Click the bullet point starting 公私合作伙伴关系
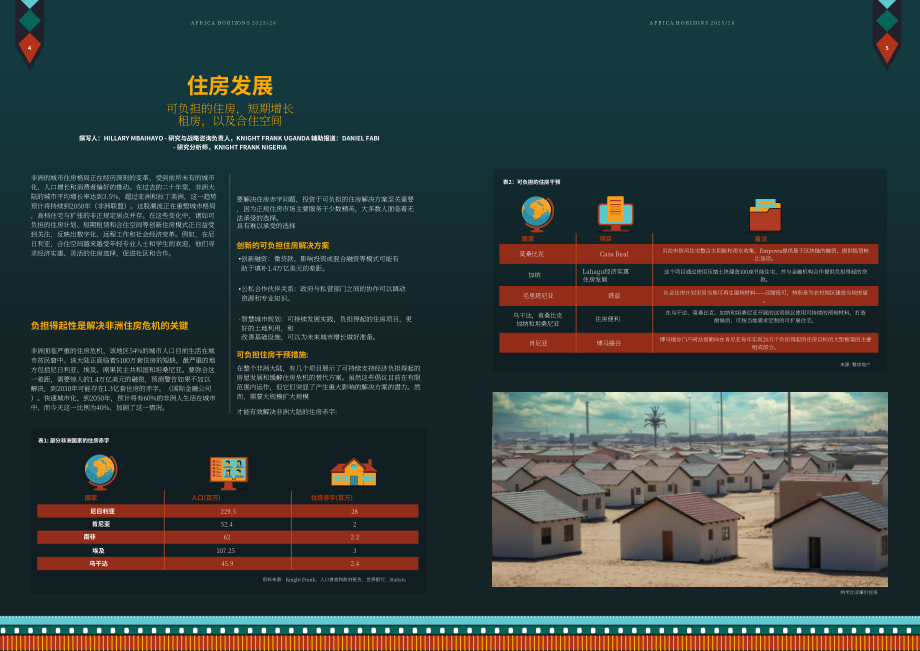The height and width of the screenshot is (651, 920). [322, 293]
